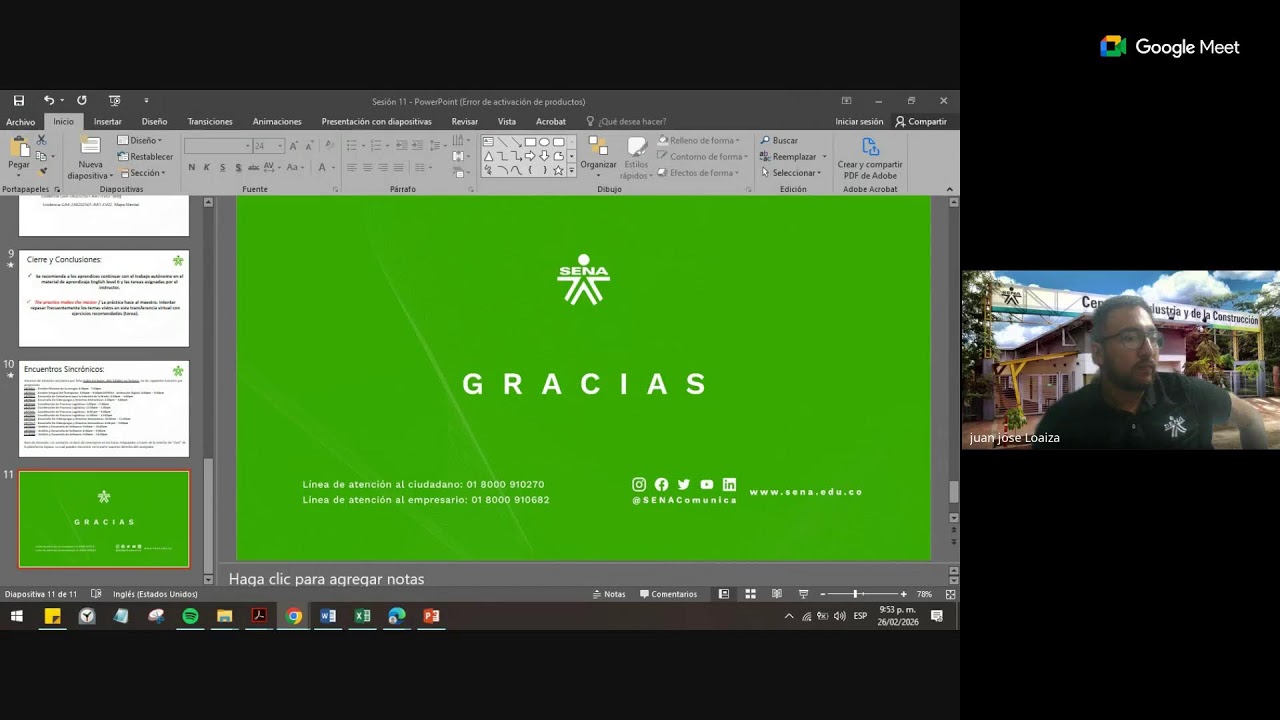Image resolution: width=1280 pixels, height=720 pixels.
Task: Click the zoom in plus button
Action: 904,594
